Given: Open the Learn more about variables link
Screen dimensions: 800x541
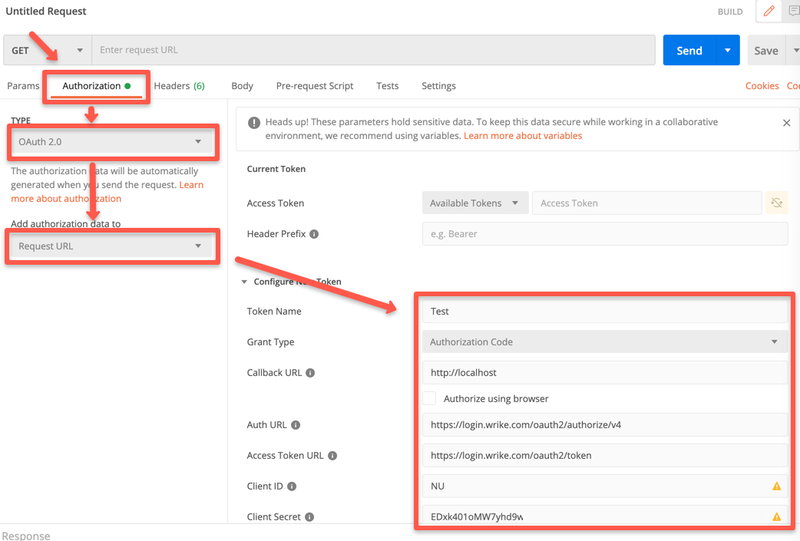Looking at the screenshot, I should (522, 136).
